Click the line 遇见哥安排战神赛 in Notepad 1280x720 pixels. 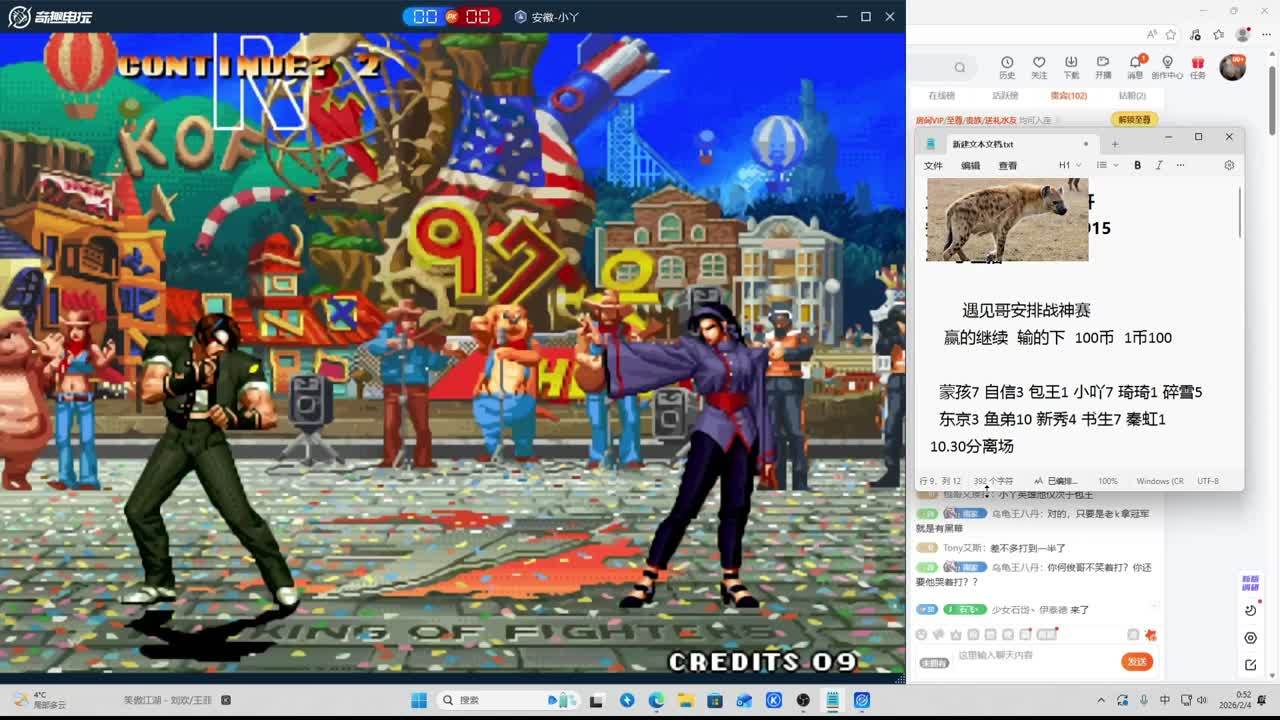(1026, 311)
